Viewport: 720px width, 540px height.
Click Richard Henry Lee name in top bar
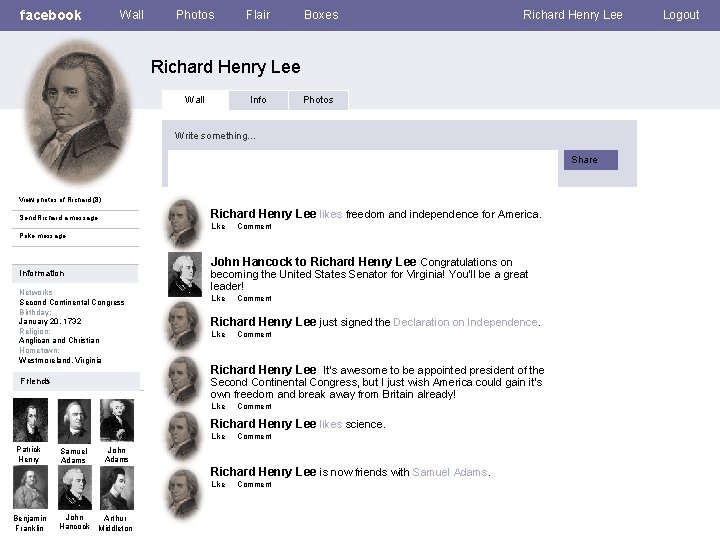[x=573, y=15]
